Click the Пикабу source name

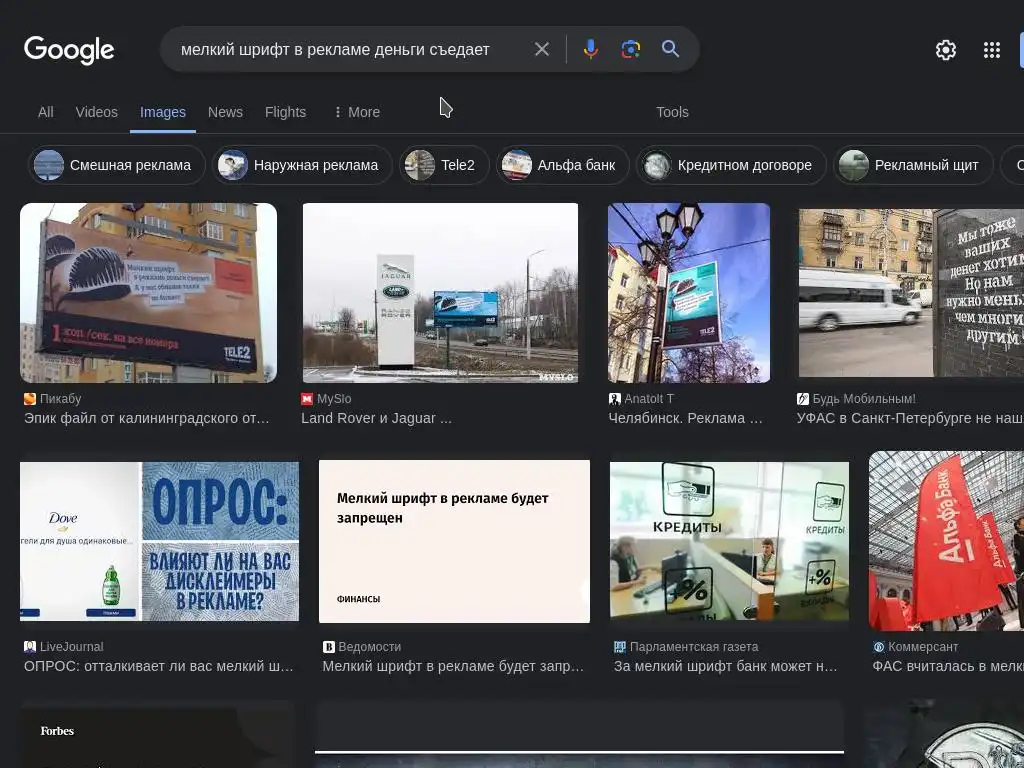pos(61,399)
